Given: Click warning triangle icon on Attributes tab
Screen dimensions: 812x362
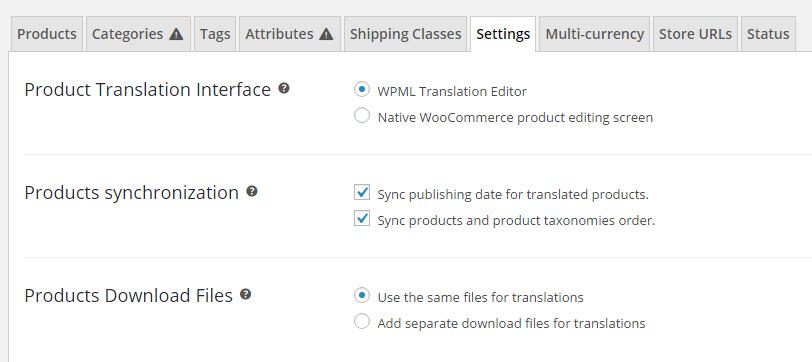Looking at the screenshot, I should [x=326, y=35].
